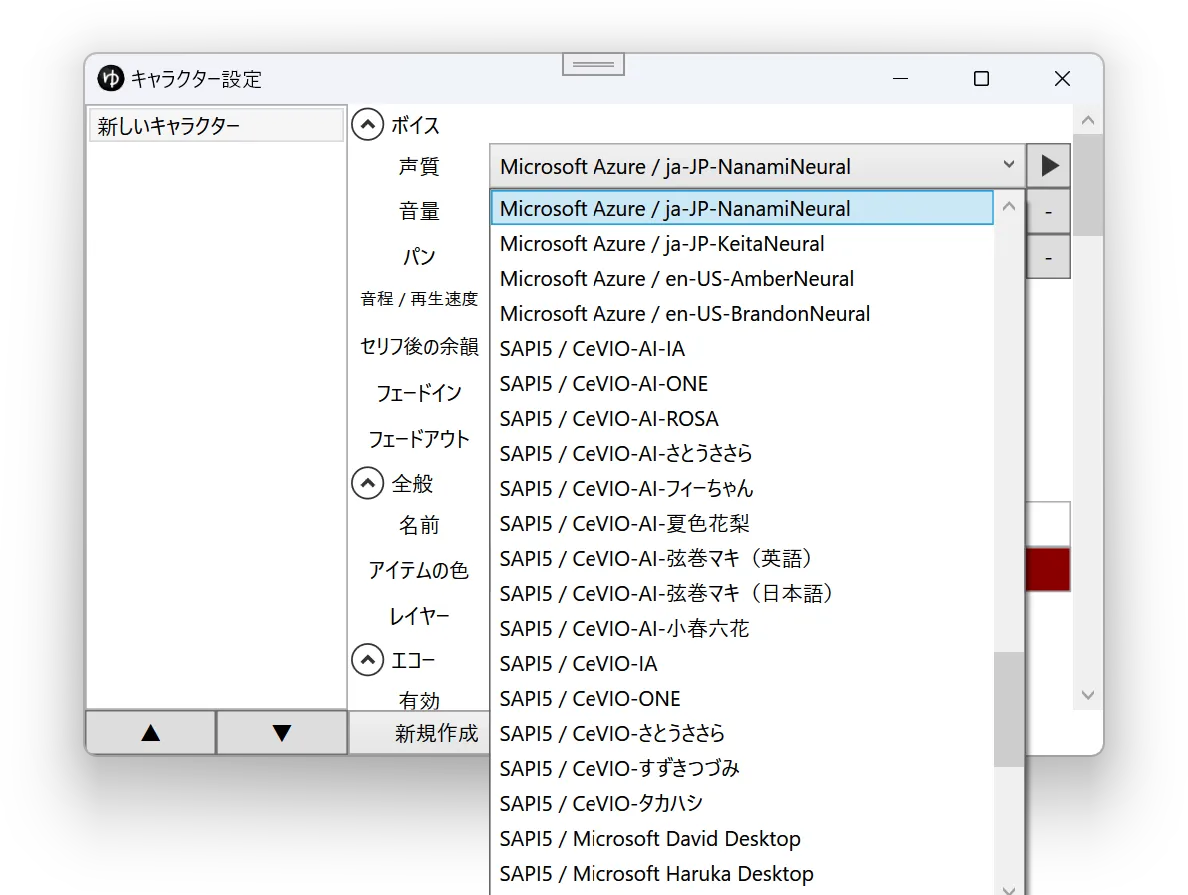Screen dimensions: 1188x895
Task: Click settings panel scrollbar up arrow
Action: [1088, 120]
